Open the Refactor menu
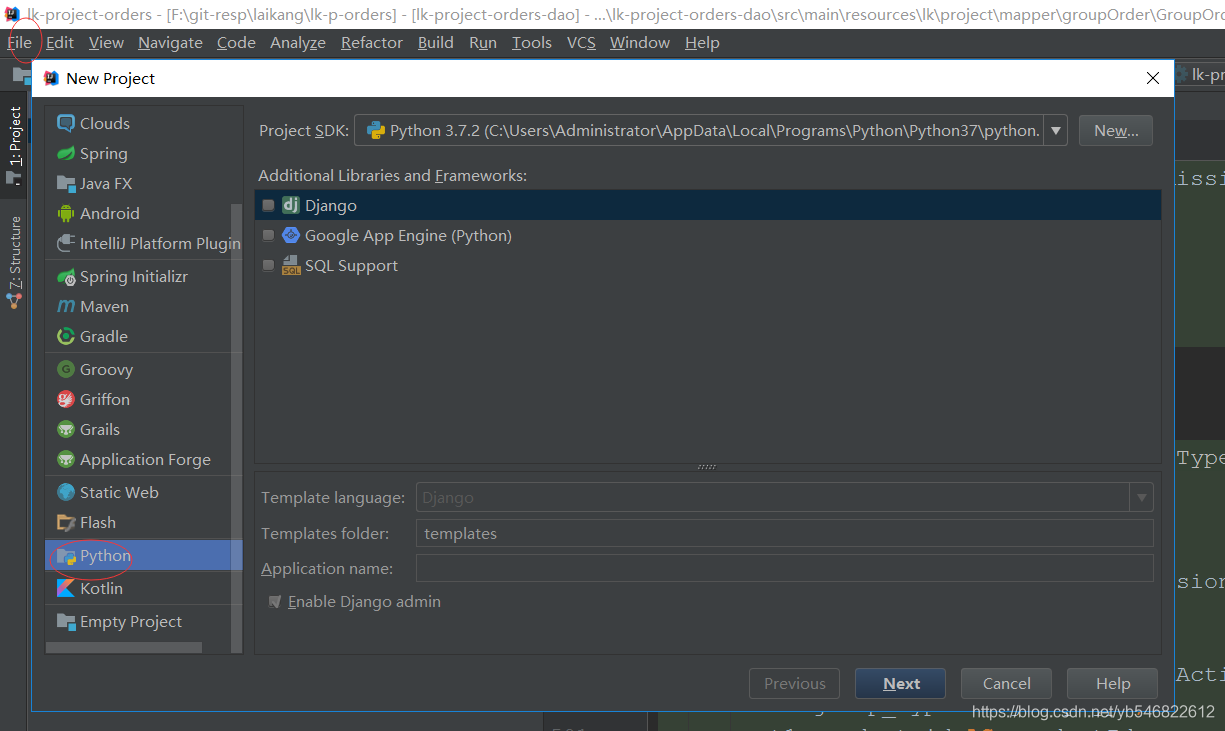Image resolution: width=1225 pixels, height=731 pixels. (372, 43)
